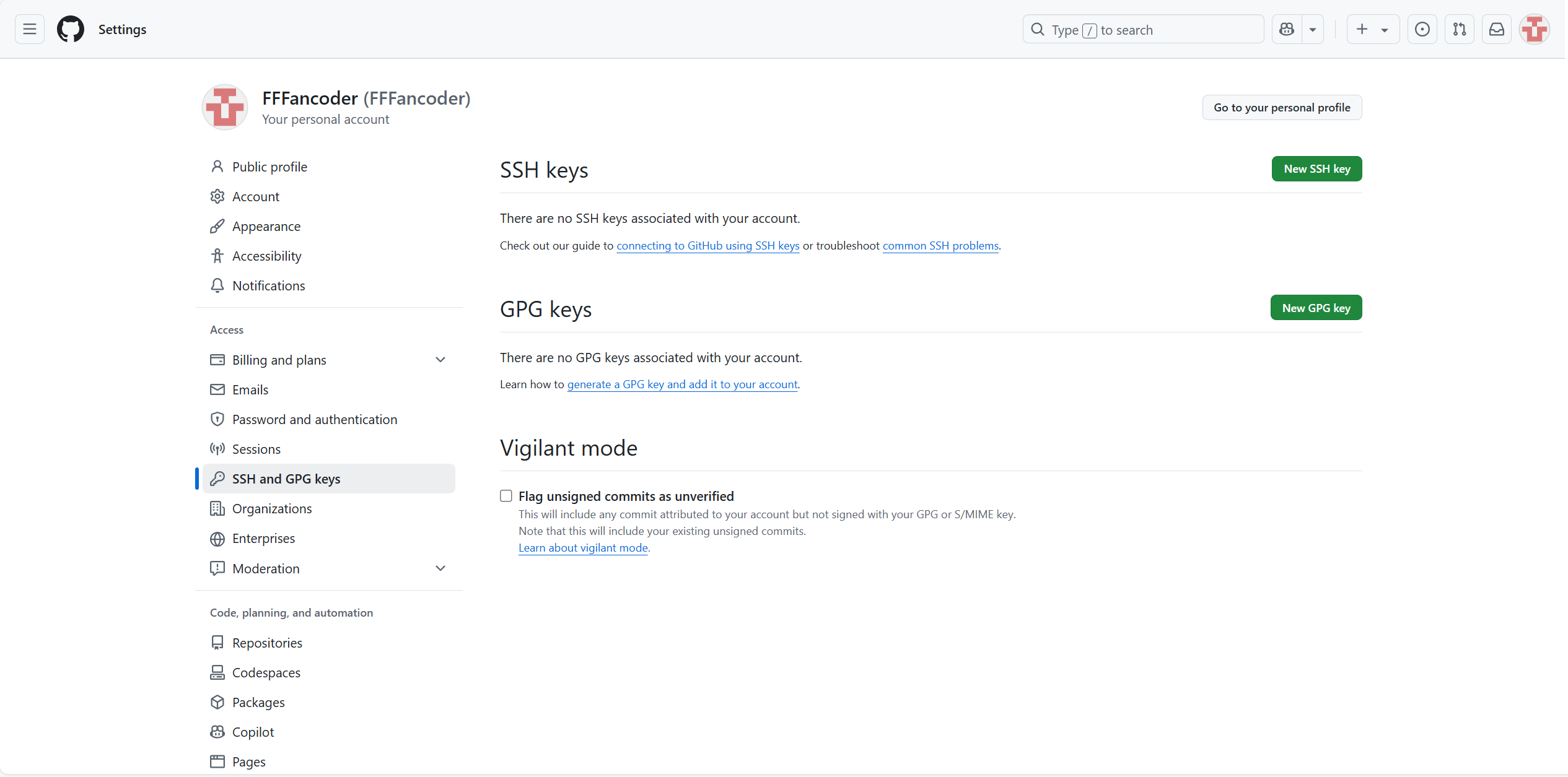The image size is (1568, 777).
Task: Open the common SSH problems link
Action: coord(940,245)
